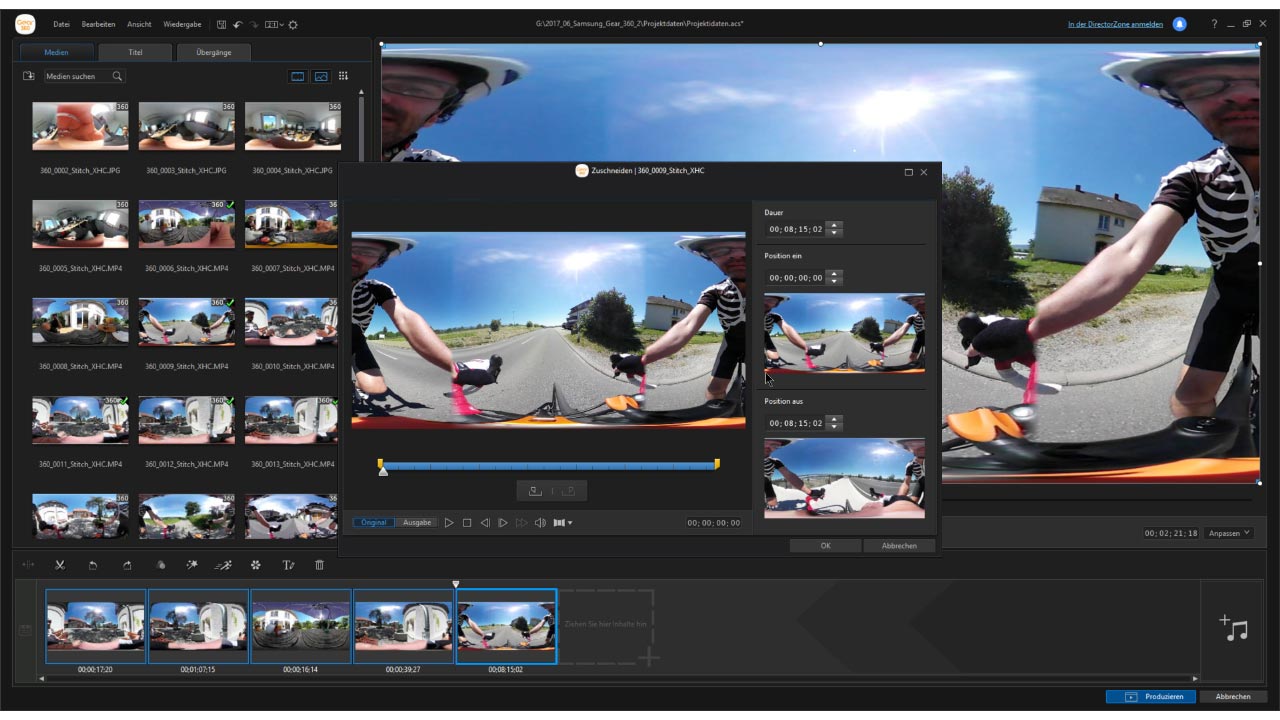
Task: Open the preview quality dropdown in trim dialog
Action: [x=563, y=523]
